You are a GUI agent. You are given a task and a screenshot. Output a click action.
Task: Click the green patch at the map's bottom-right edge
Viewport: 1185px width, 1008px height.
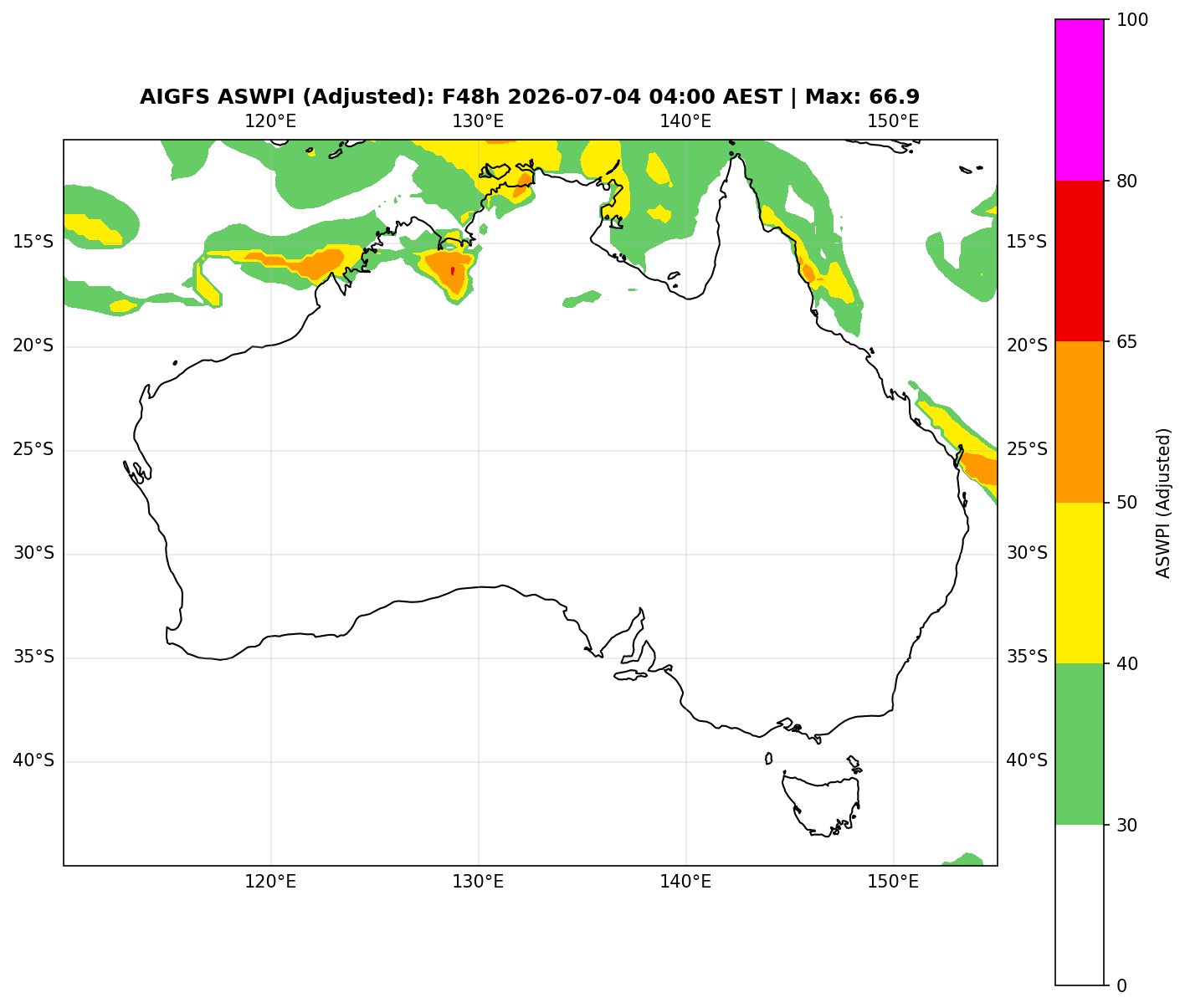pyautogui.click(x=964, y=860)
